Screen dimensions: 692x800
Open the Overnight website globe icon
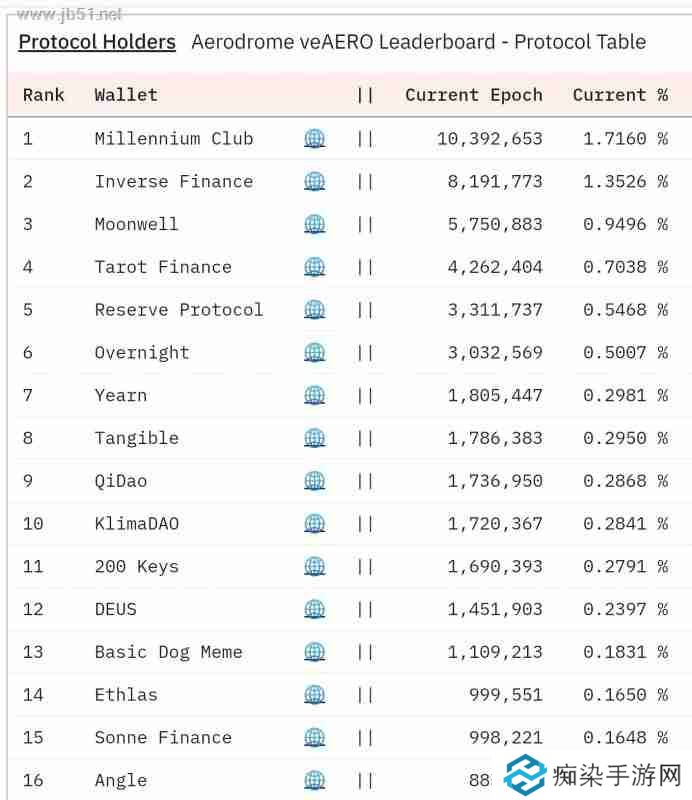[314, 353]
